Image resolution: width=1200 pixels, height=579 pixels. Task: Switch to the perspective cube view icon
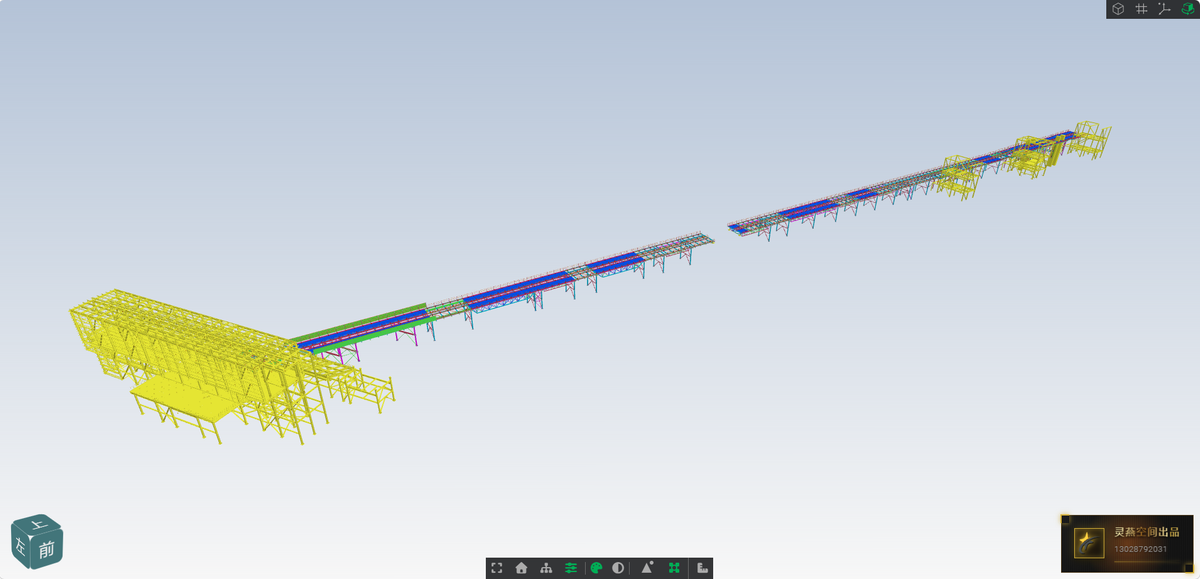(1118, 9)
